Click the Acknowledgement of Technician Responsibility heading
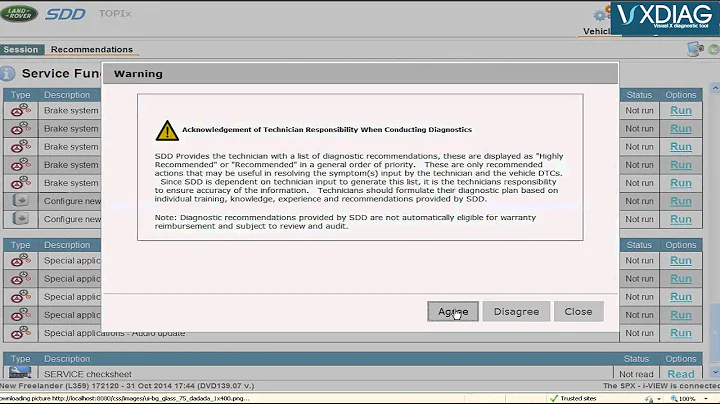Image resolution: width=720 pixels, height=404 pixels. tap(327, 130)
